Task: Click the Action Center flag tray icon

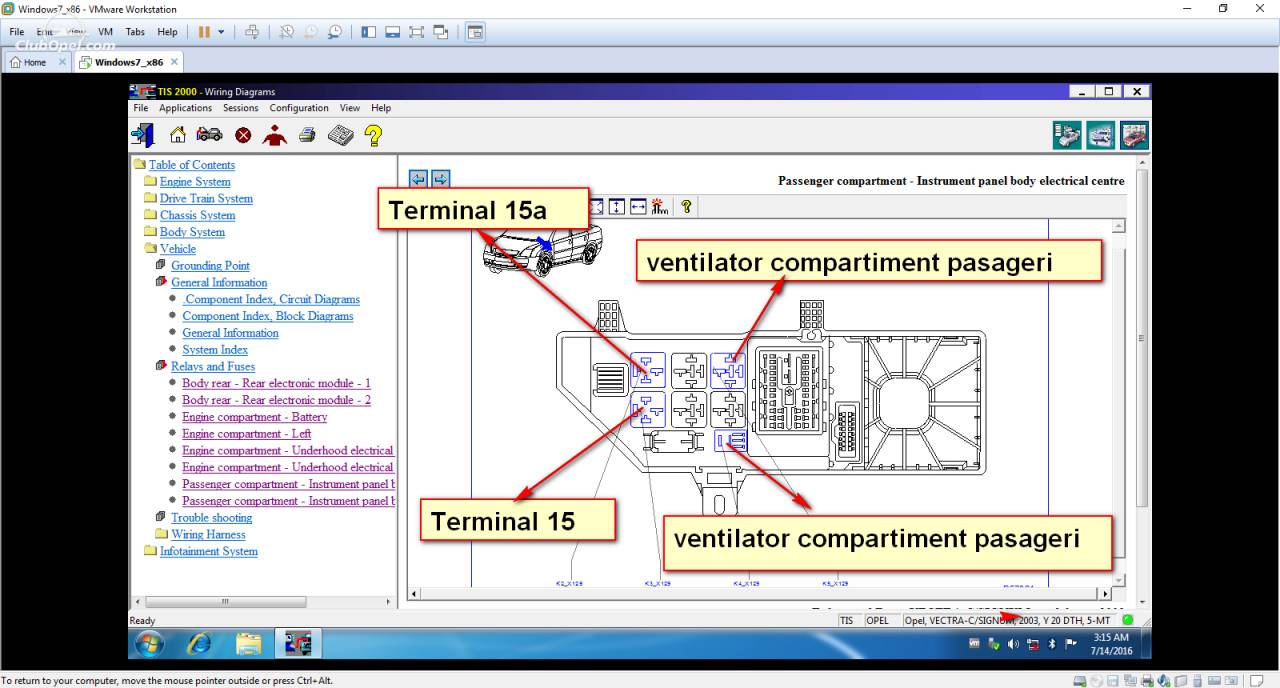Action: click(1071, 644)
